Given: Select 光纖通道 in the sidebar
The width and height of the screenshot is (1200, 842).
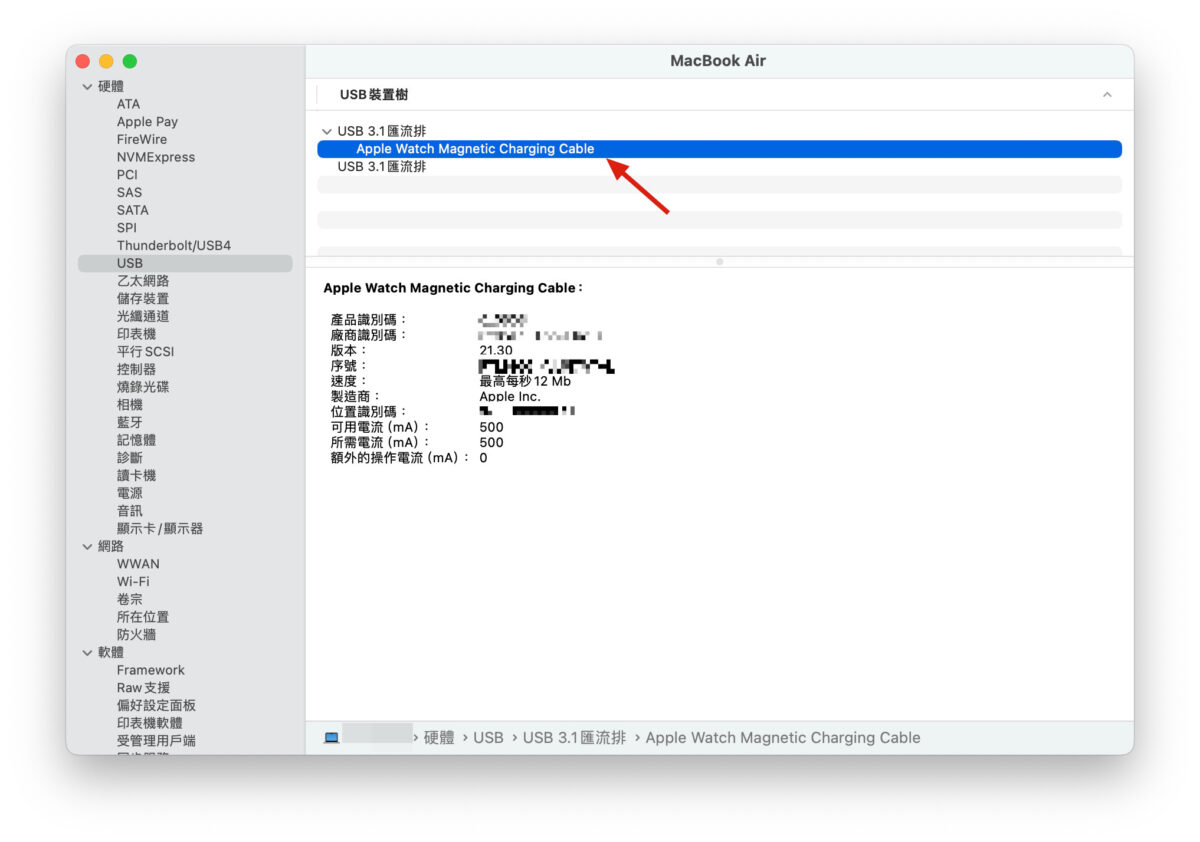Looking at the screenshot, I should point(143,316).
